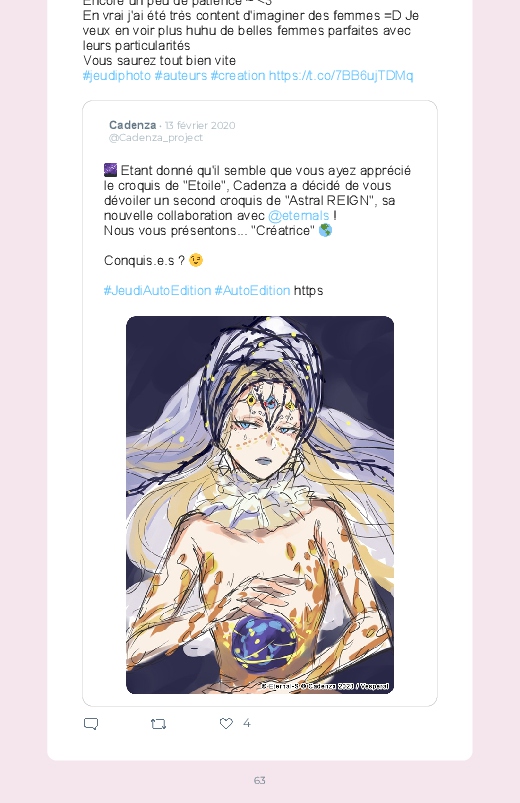Open the #creation hashtag

(x=238, y=76)
